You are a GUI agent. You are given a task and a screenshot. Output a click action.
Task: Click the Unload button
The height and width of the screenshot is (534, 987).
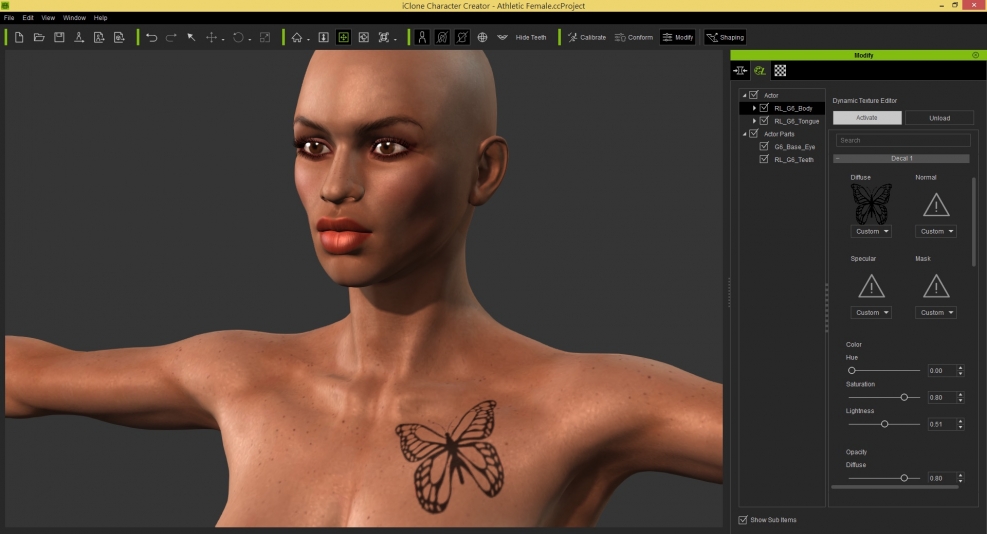[939, 118]
